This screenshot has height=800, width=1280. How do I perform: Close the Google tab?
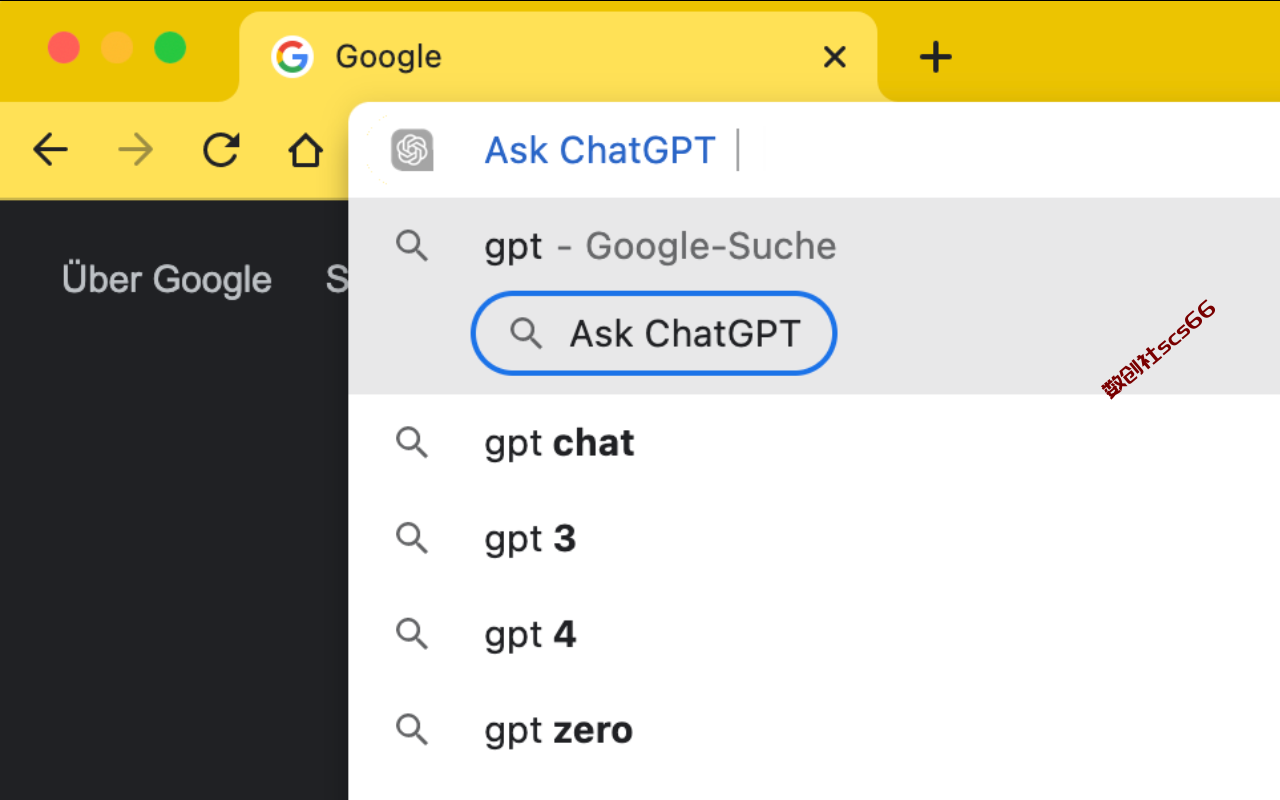(x=834, y=57)
